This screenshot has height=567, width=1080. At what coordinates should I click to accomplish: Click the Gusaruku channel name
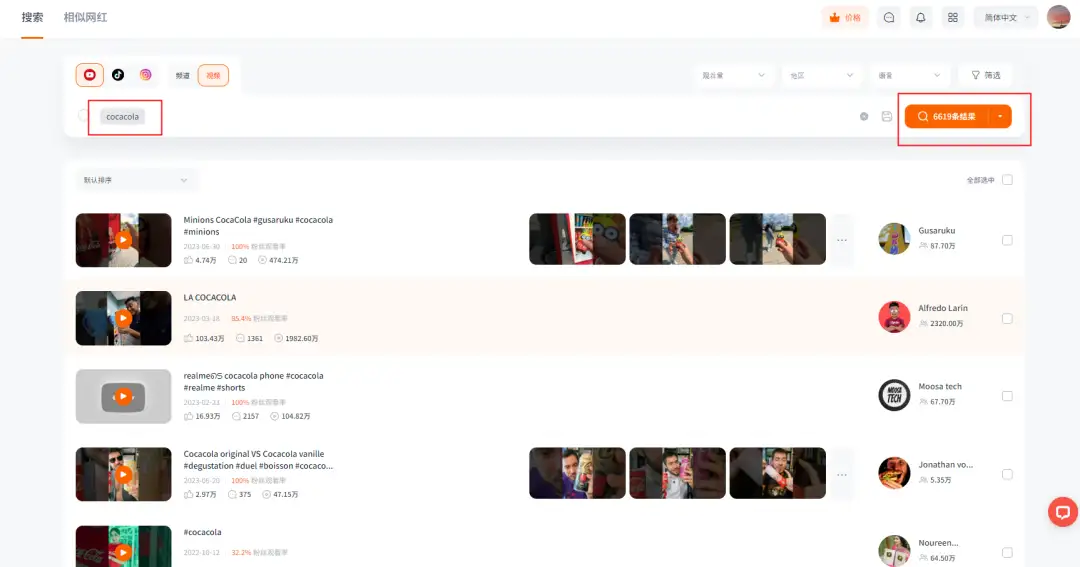click(x=937, y=230)
